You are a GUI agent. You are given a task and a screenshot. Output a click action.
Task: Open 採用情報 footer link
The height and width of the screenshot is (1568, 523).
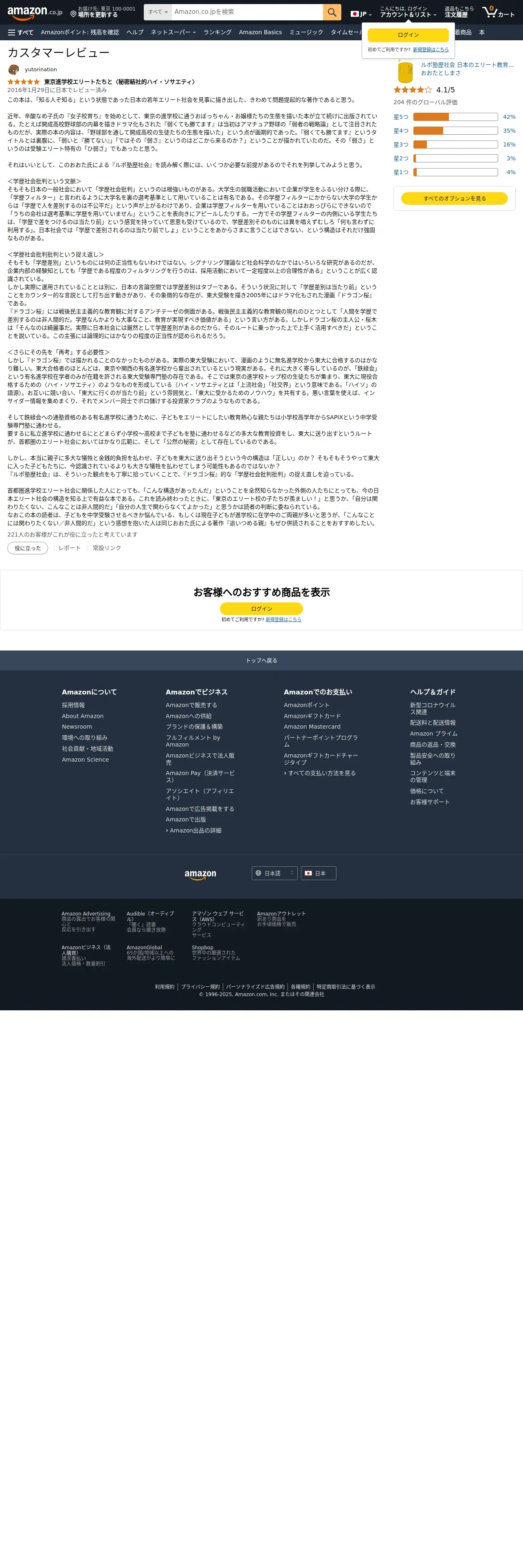click(x=73, y=705)
